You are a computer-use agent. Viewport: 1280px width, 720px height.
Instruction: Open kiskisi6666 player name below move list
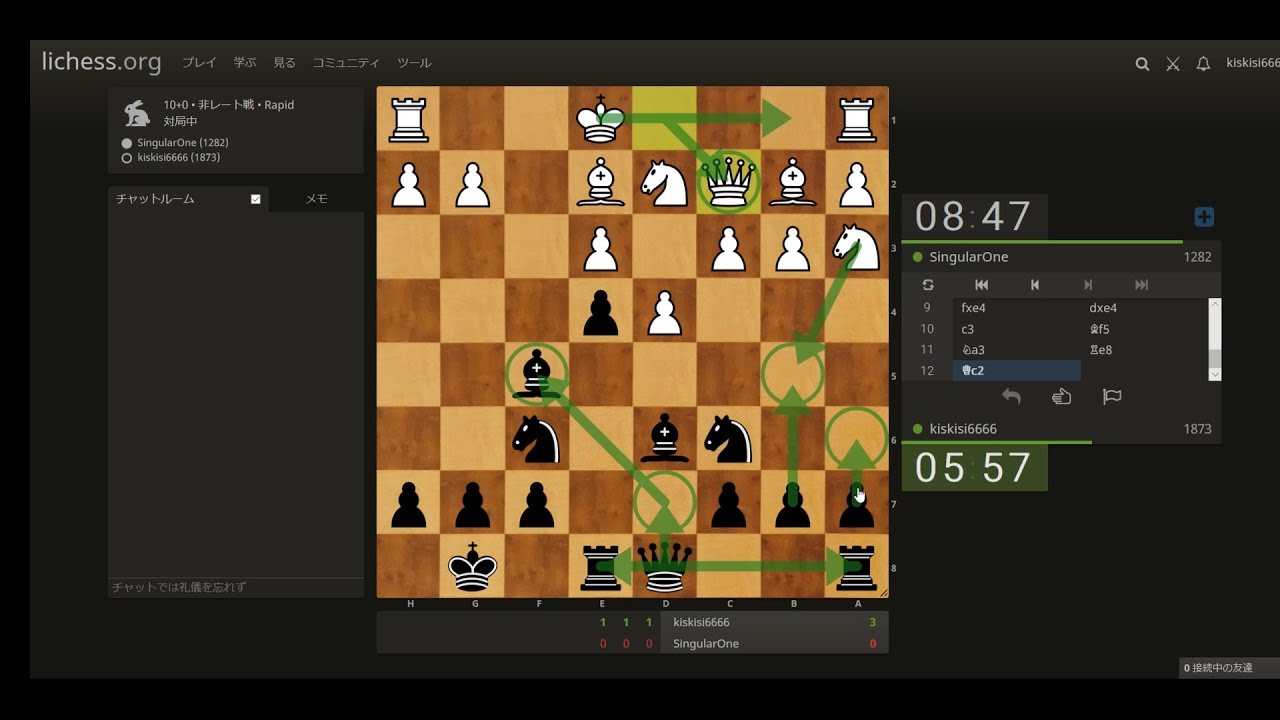[963, 429]
